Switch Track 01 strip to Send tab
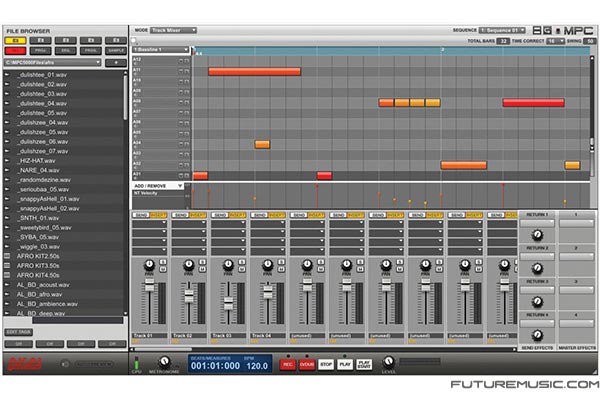Screen dimensions: 600x403 (140, 215)
